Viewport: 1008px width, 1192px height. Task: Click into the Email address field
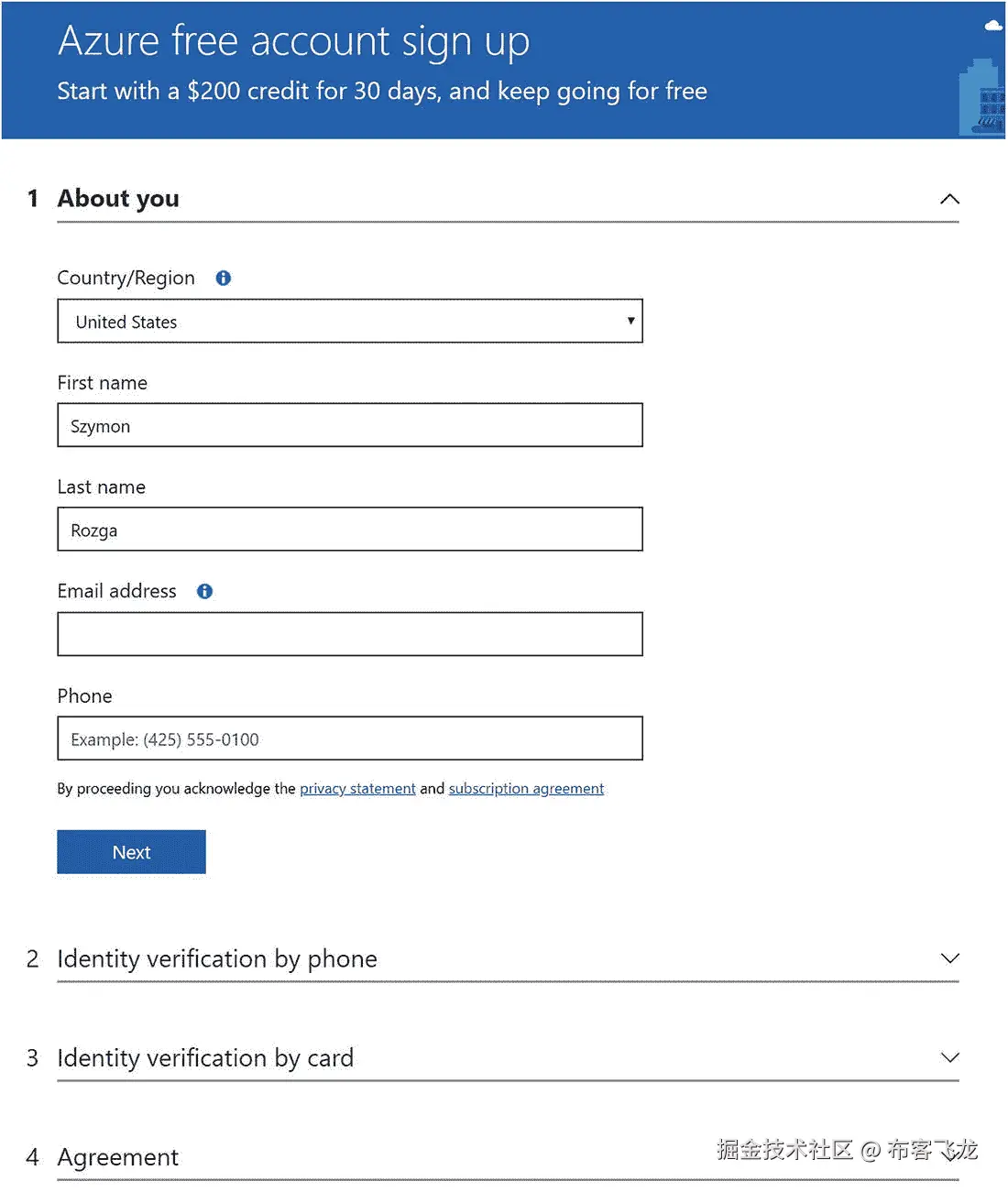[x=350, y=634]
